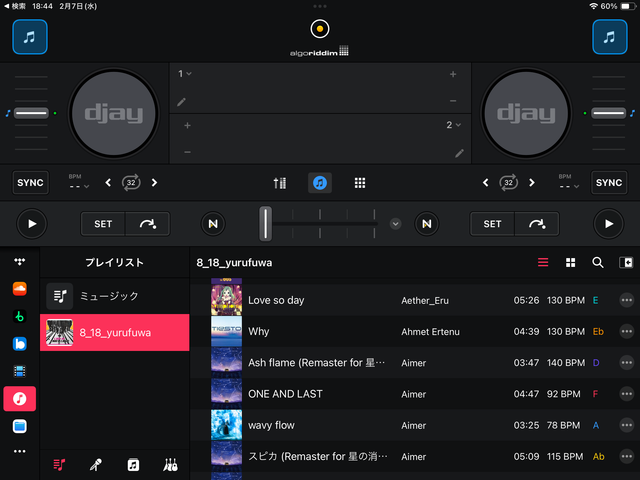
Task: Set cue point on left deck
Action: 103,224
